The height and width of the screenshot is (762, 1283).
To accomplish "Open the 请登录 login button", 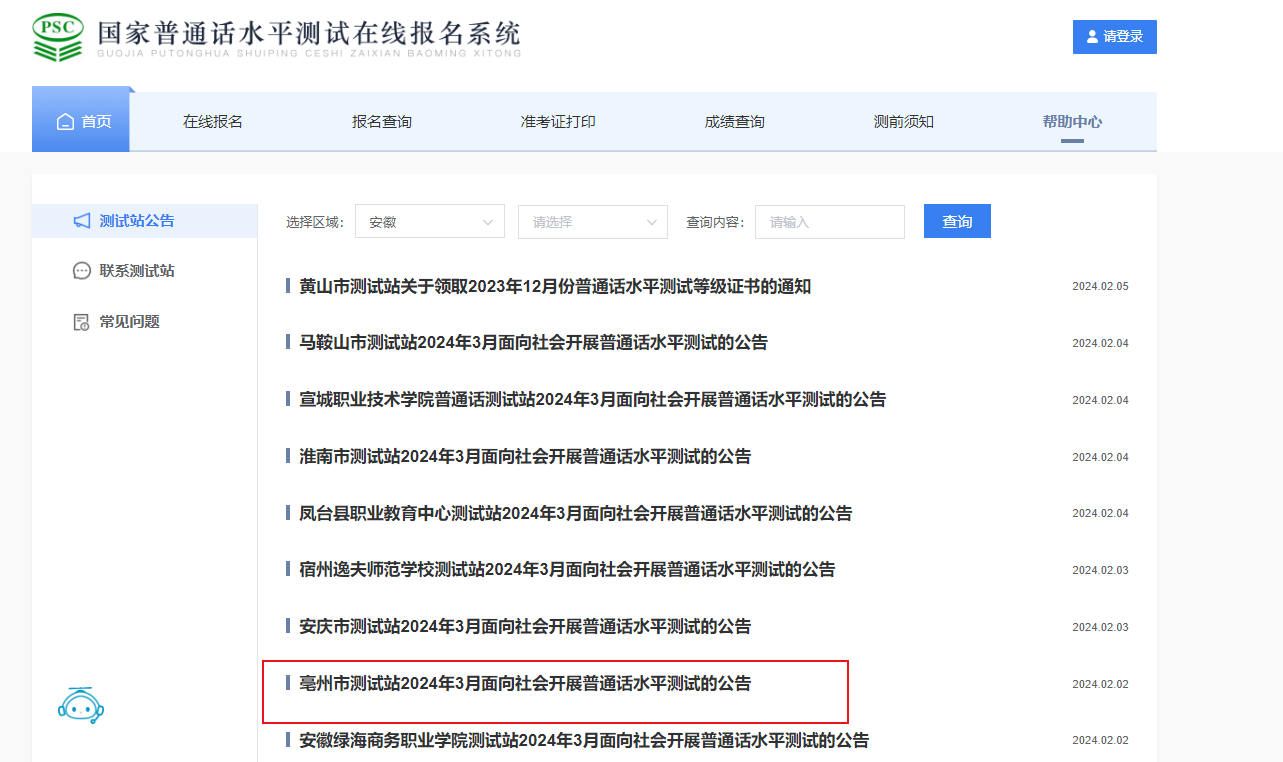I will pos(1115,37).
